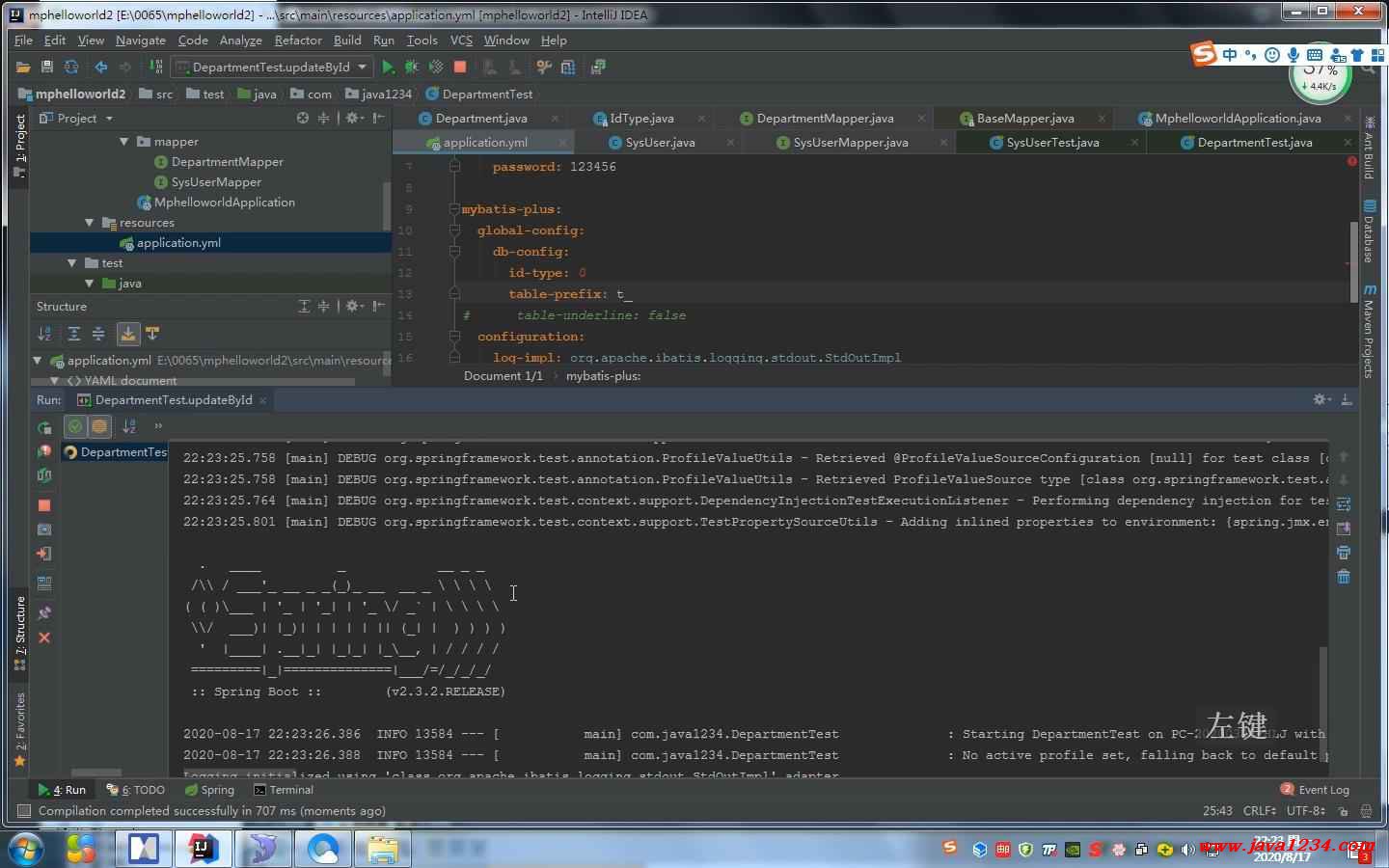Open Database side panel

(x=1370, y=231)
